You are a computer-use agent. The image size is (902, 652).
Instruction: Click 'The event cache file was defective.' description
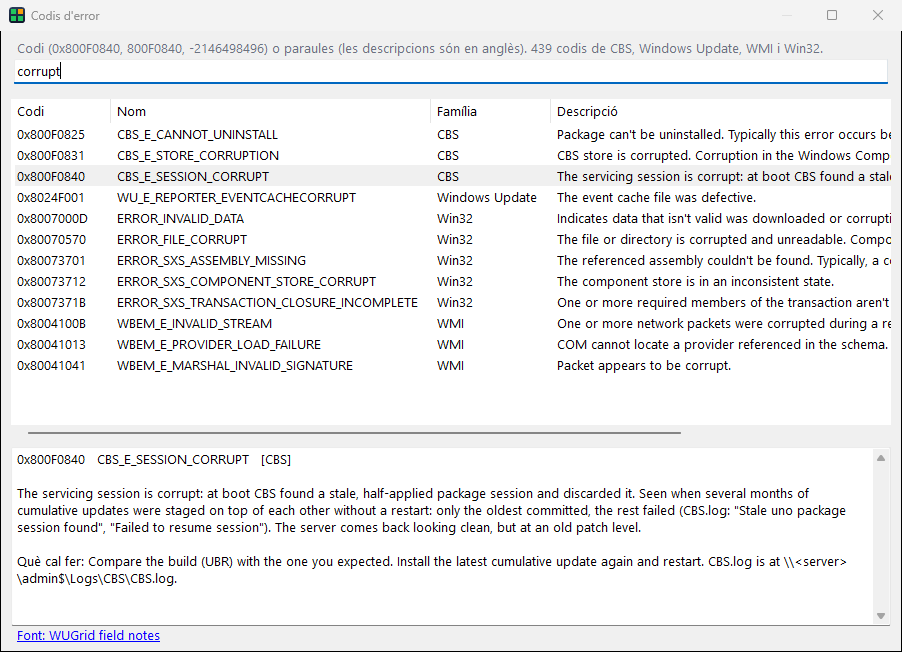coord(656,197)
